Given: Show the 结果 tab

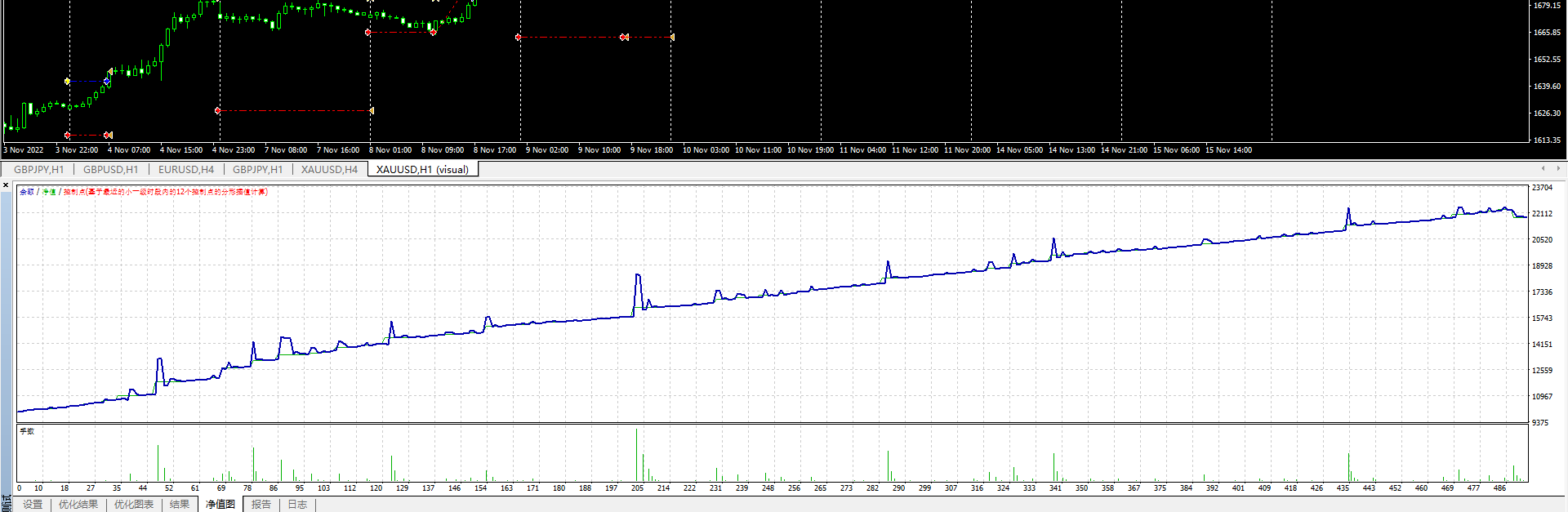Looking at the screenshot, I should 180,505.
